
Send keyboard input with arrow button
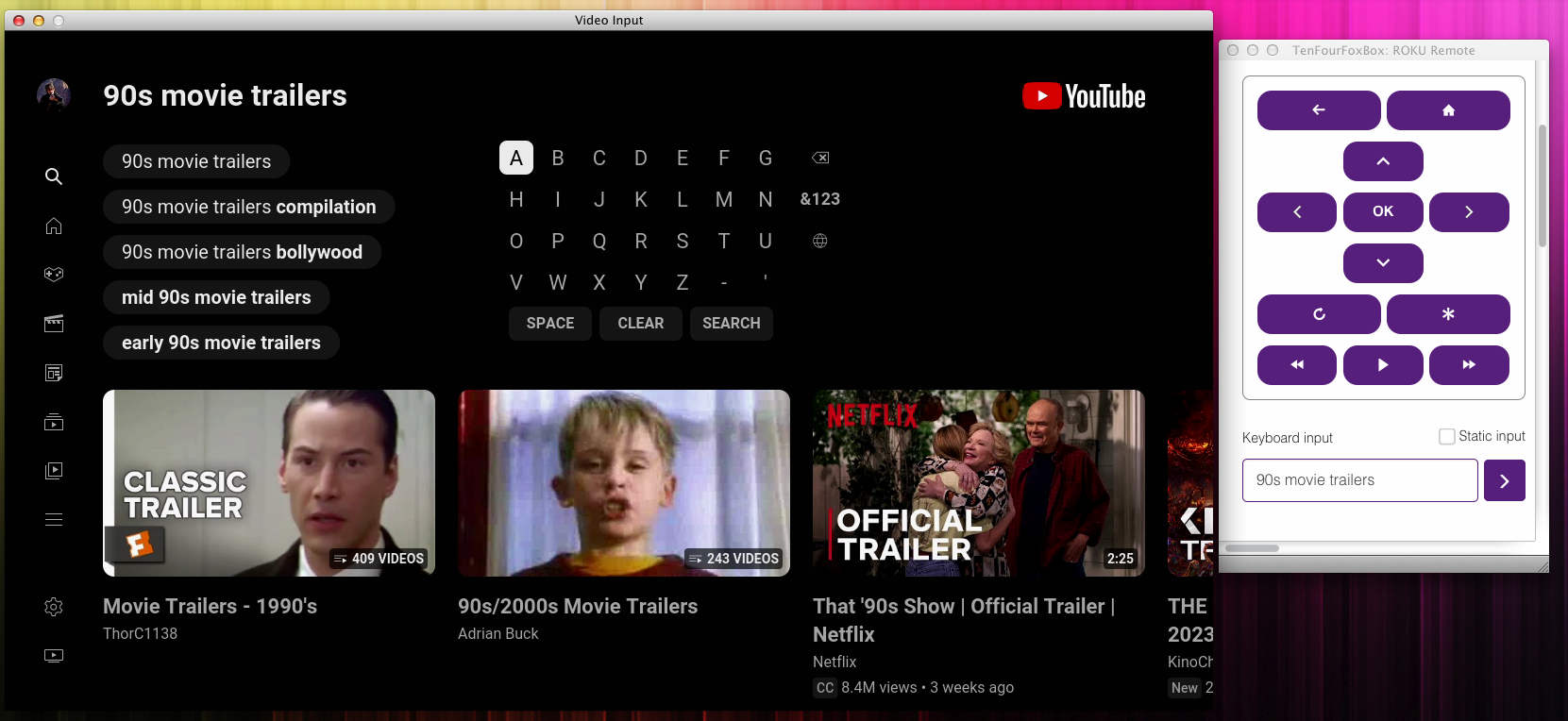point(1505,480)
